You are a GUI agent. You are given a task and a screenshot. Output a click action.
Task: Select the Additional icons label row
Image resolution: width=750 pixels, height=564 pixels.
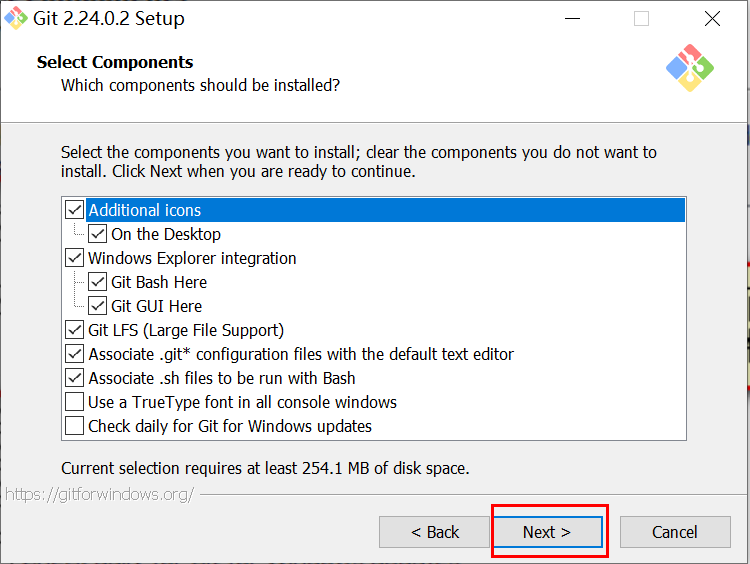[x=145, y=210]
